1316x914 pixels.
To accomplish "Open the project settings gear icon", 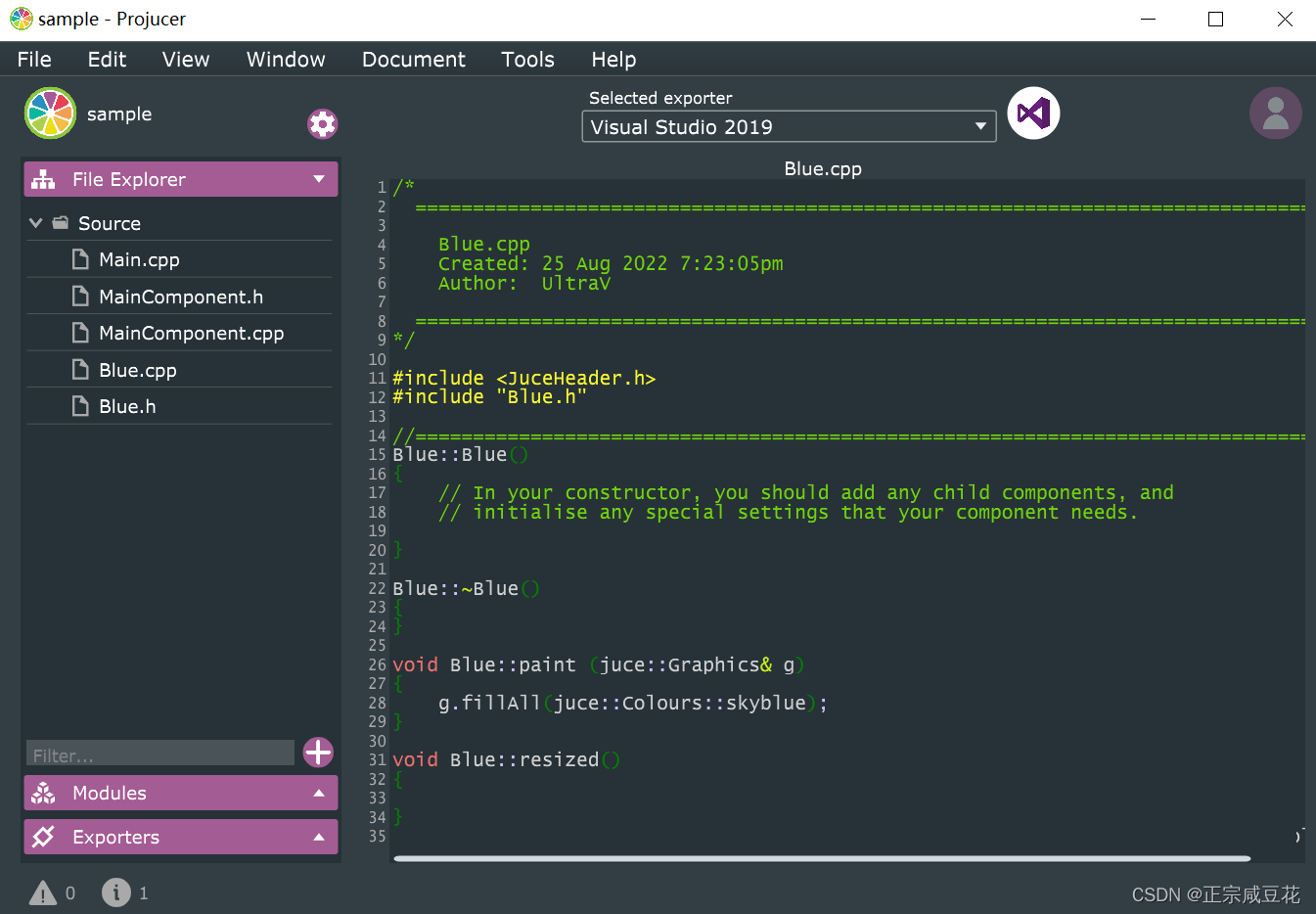I will [322, 123].
